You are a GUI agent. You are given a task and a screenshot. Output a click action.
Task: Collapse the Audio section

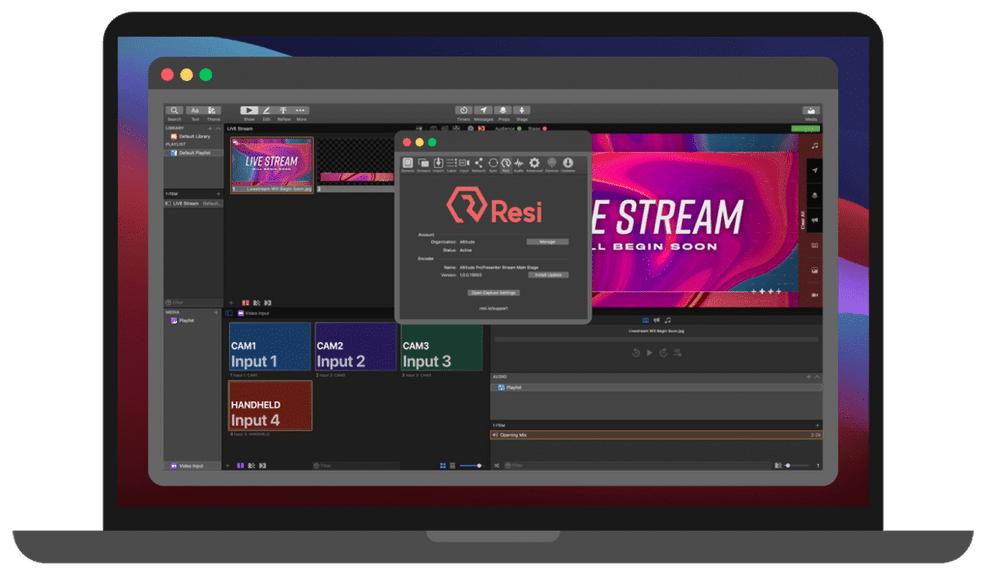817,377
